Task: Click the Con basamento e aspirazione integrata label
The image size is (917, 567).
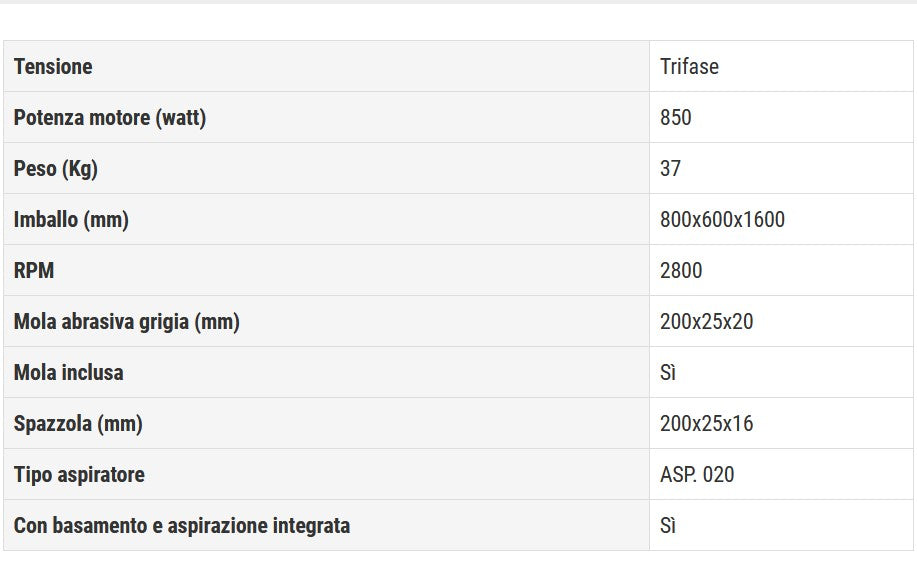Action: click(x=182, y=526)
